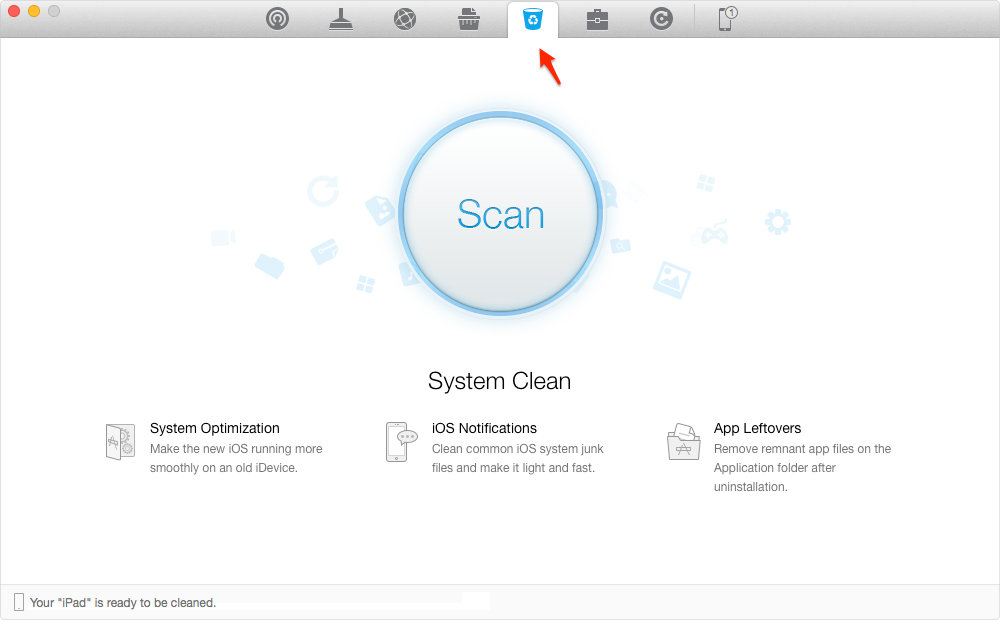Viewport: 1000px width, 620px height.
Task: Click the System Clean title
Action: pos(499,381)
